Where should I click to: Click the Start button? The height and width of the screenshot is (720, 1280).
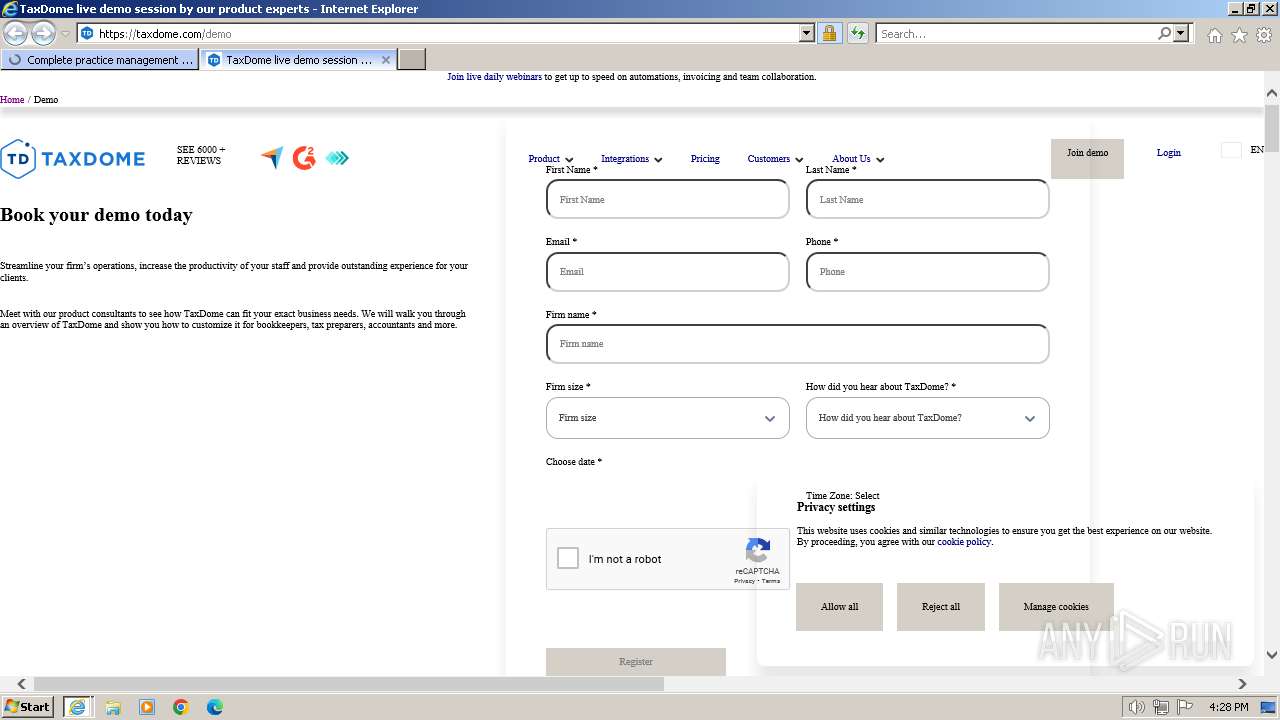(28, 707)
